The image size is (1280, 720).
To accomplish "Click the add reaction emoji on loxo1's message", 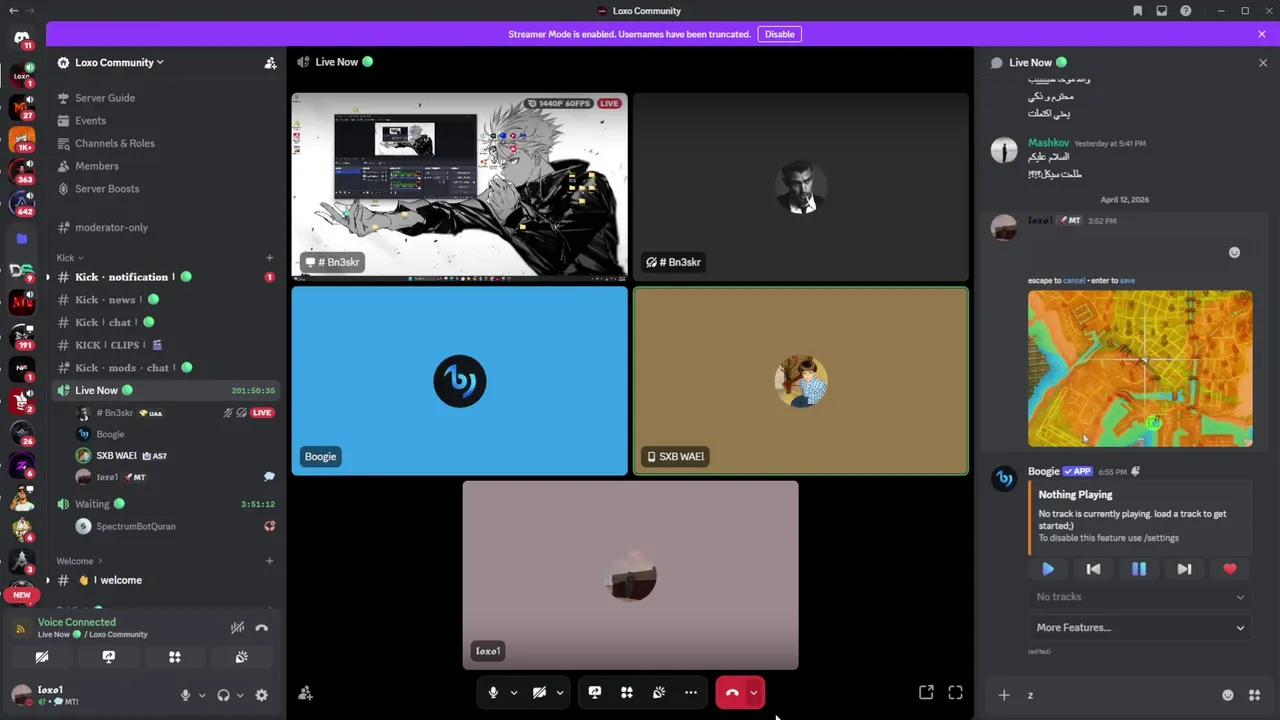I will 1234,252.
